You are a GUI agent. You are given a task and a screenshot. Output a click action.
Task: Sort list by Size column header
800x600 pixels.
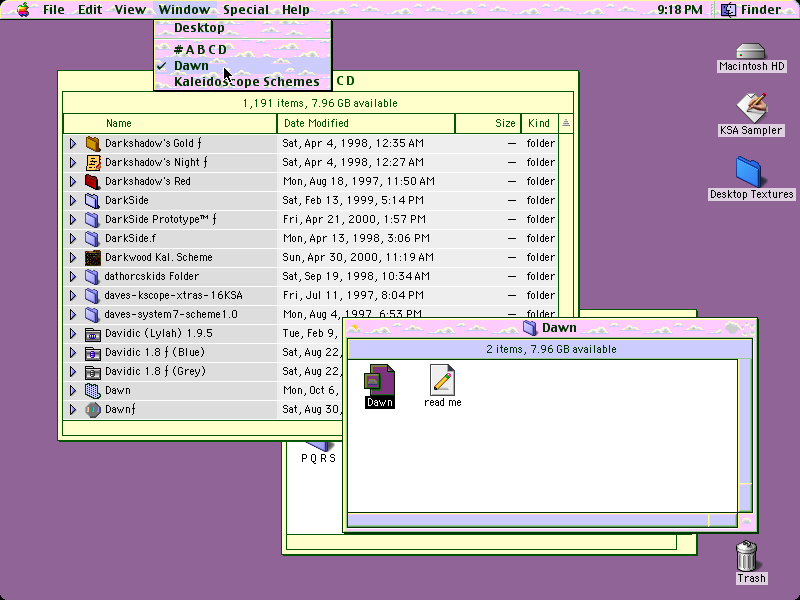[488, 123]
